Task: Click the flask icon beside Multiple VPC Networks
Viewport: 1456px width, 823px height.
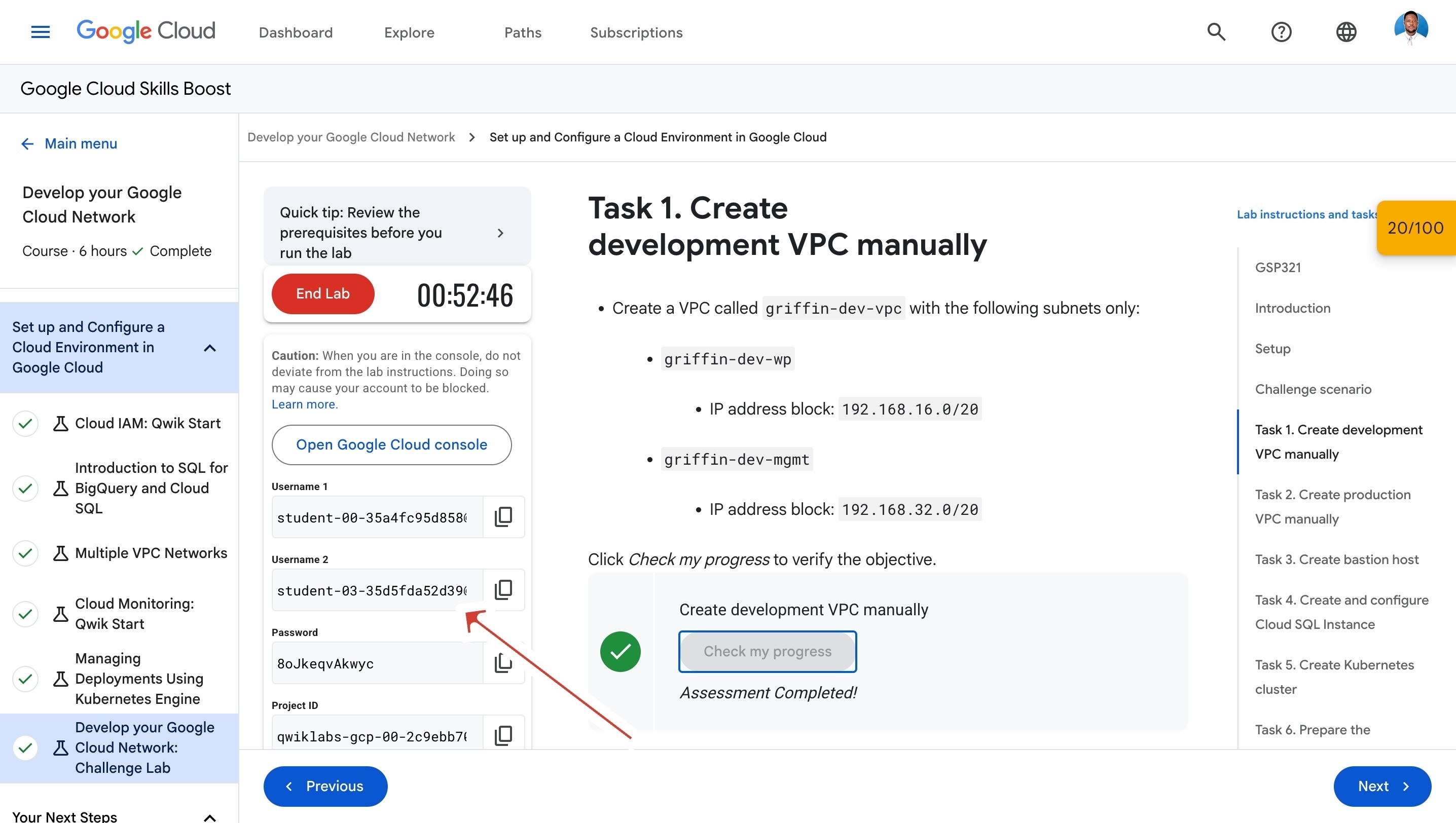Action: 60,553
